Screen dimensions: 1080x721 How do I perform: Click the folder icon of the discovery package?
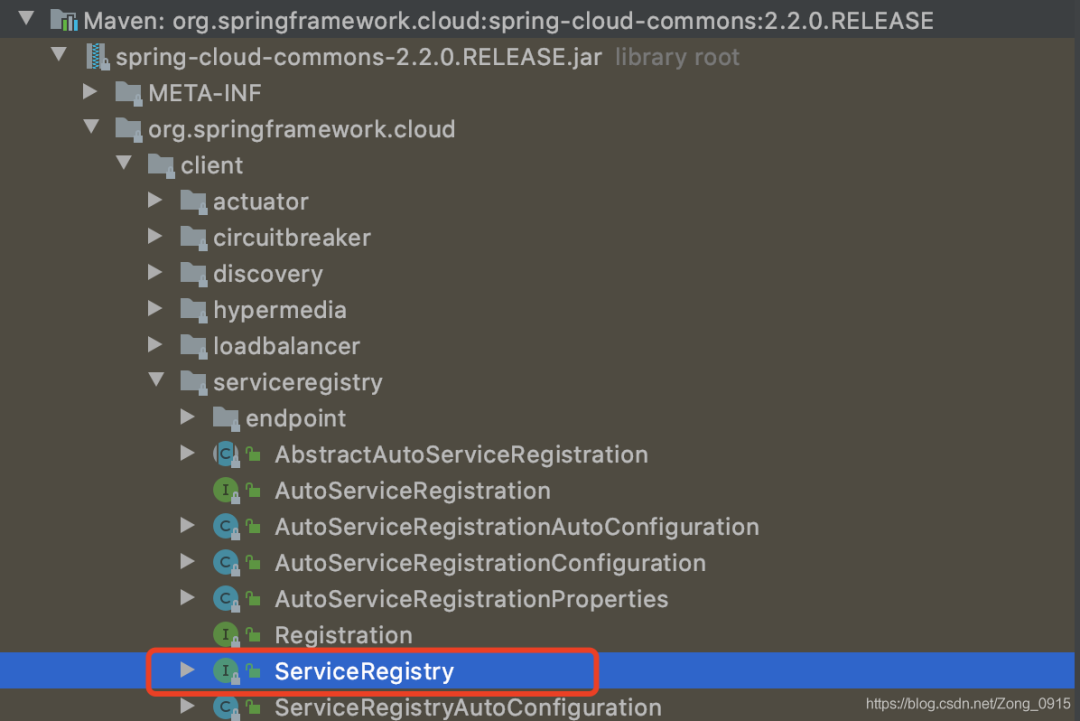[x=193, y=273]
